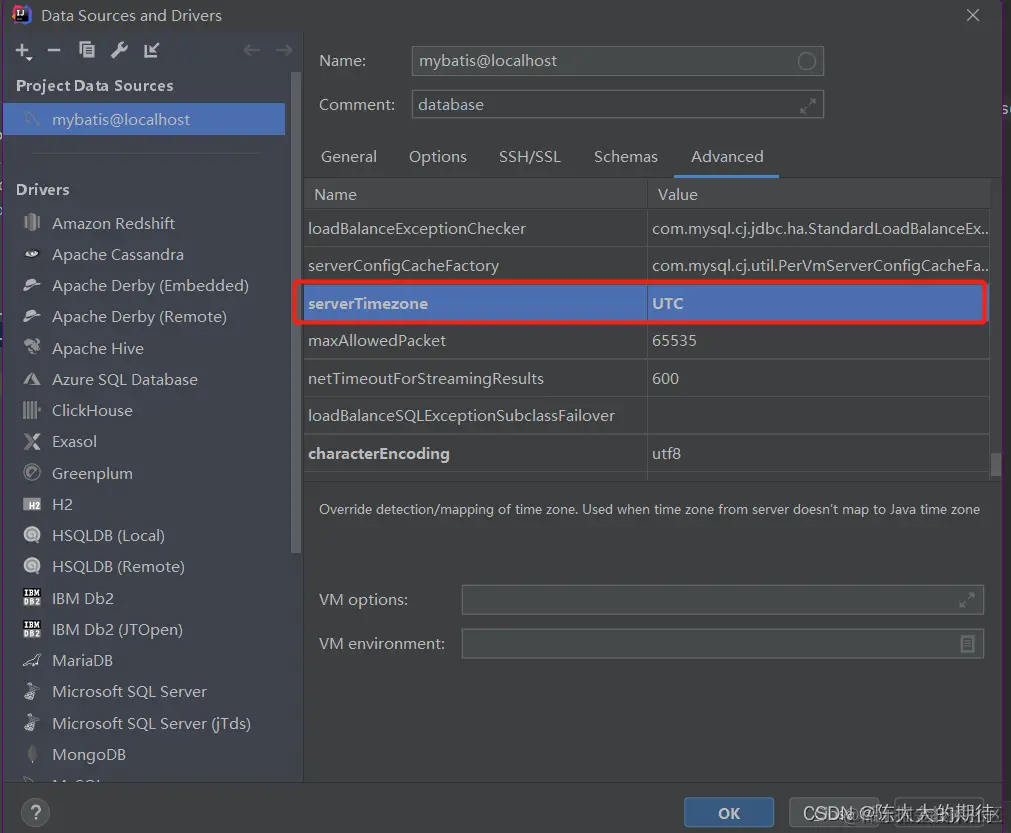1011x833 pixels.
Task: Close the Data Sources and Drivers dialog
Action: click(x=973, y=15)
